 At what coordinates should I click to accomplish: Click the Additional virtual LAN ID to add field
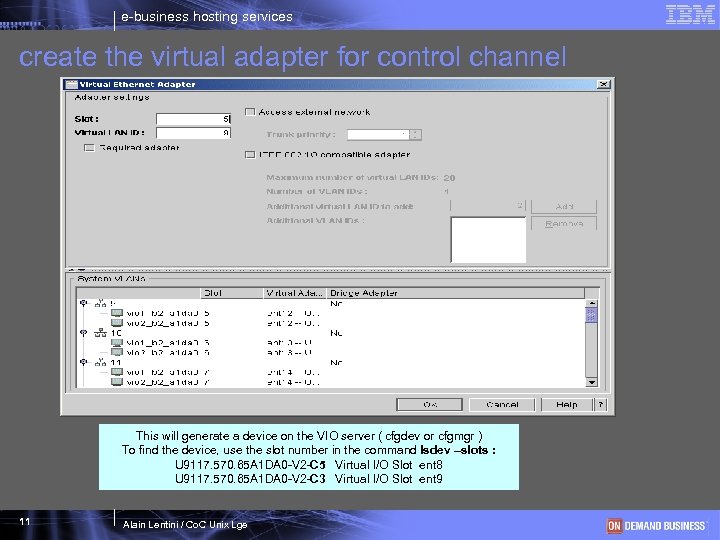[488, 206]
